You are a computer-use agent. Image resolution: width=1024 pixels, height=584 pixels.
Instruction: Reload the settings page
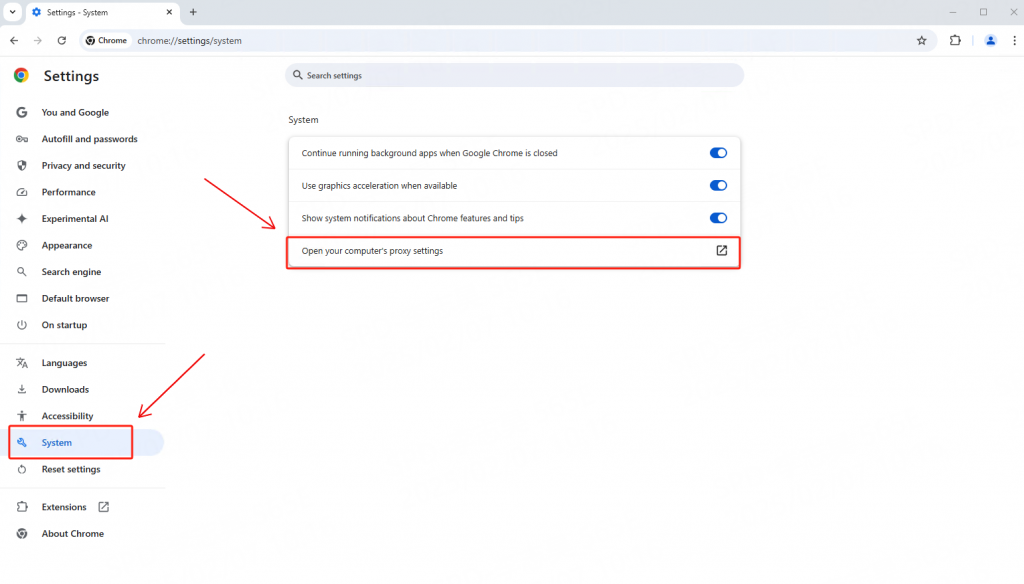pyautogui.click(x=61, y=41)
